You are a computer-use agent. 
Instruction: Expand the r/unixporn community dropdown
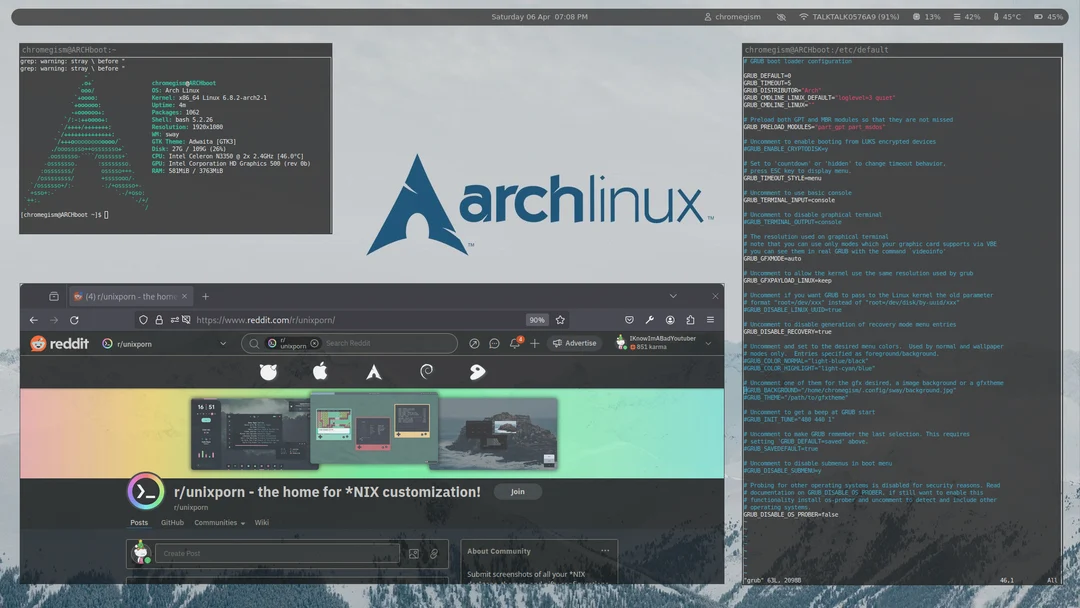coord(223,343)
